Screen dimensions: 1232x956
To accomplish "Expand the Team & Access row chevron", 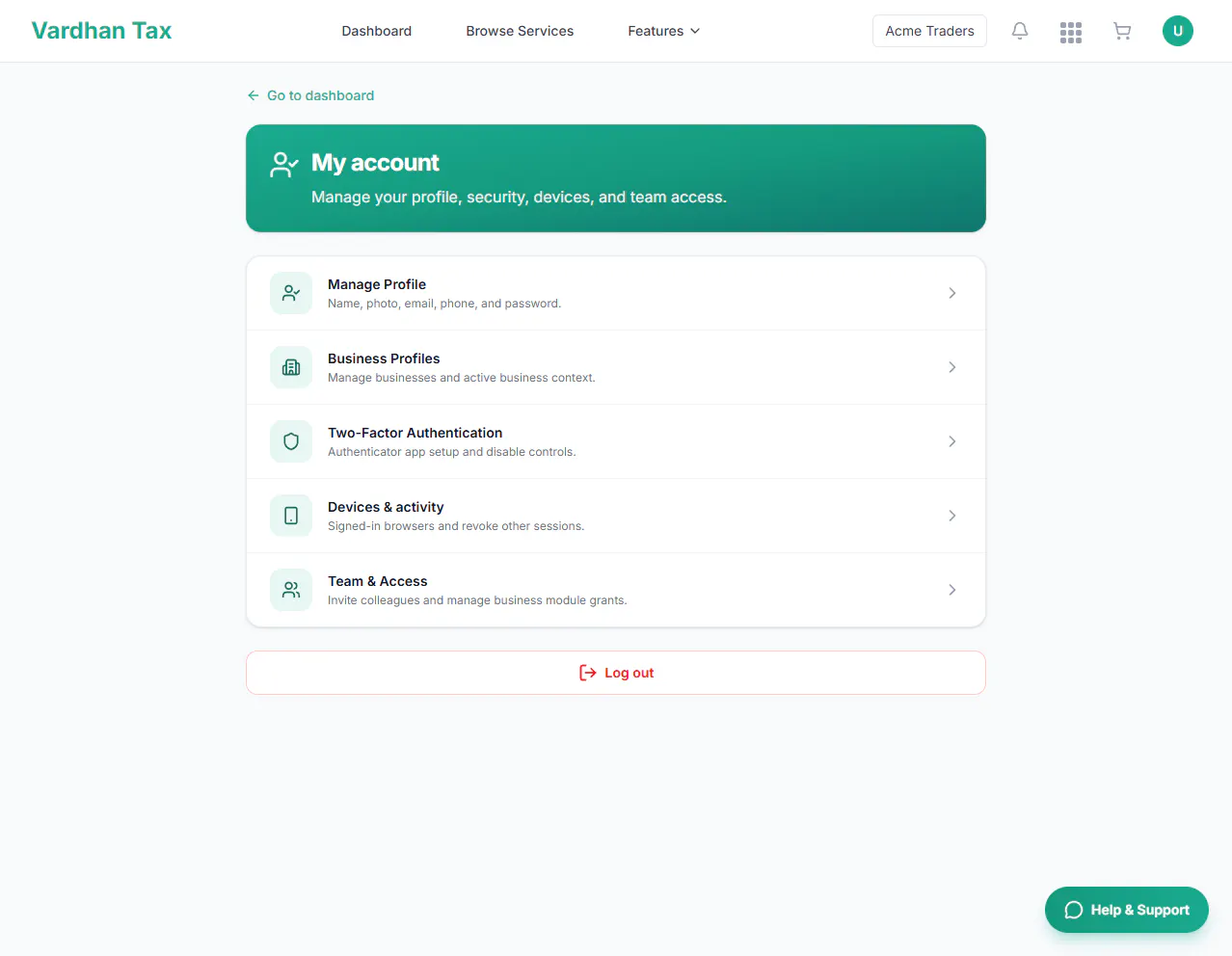I will tap(952, 590).
